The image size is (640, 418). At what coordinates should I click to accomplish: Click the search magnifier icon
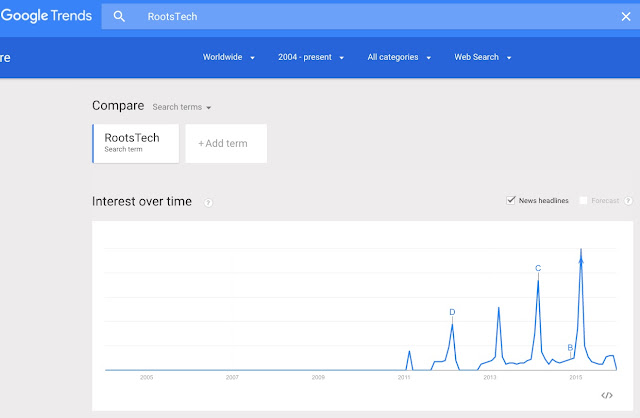pyautogui.click(x=119, y=17)
